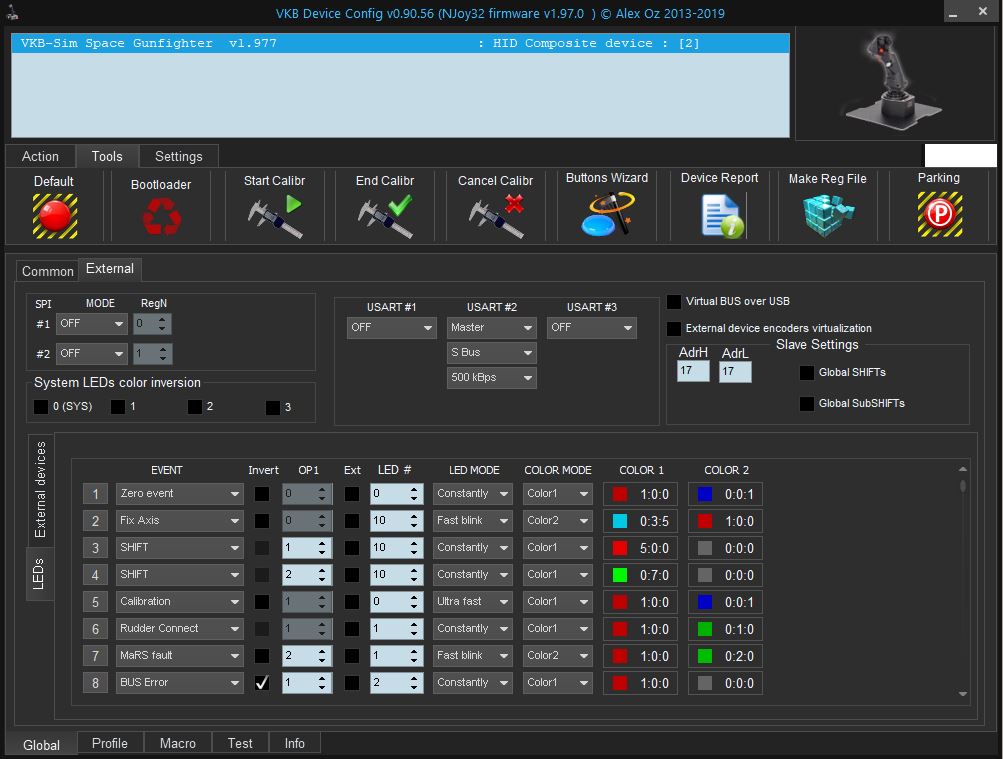Open the USART #1 mode dropdown
Image resolution: width=1003 pixels, height=759 pixels.
point(391,328)
